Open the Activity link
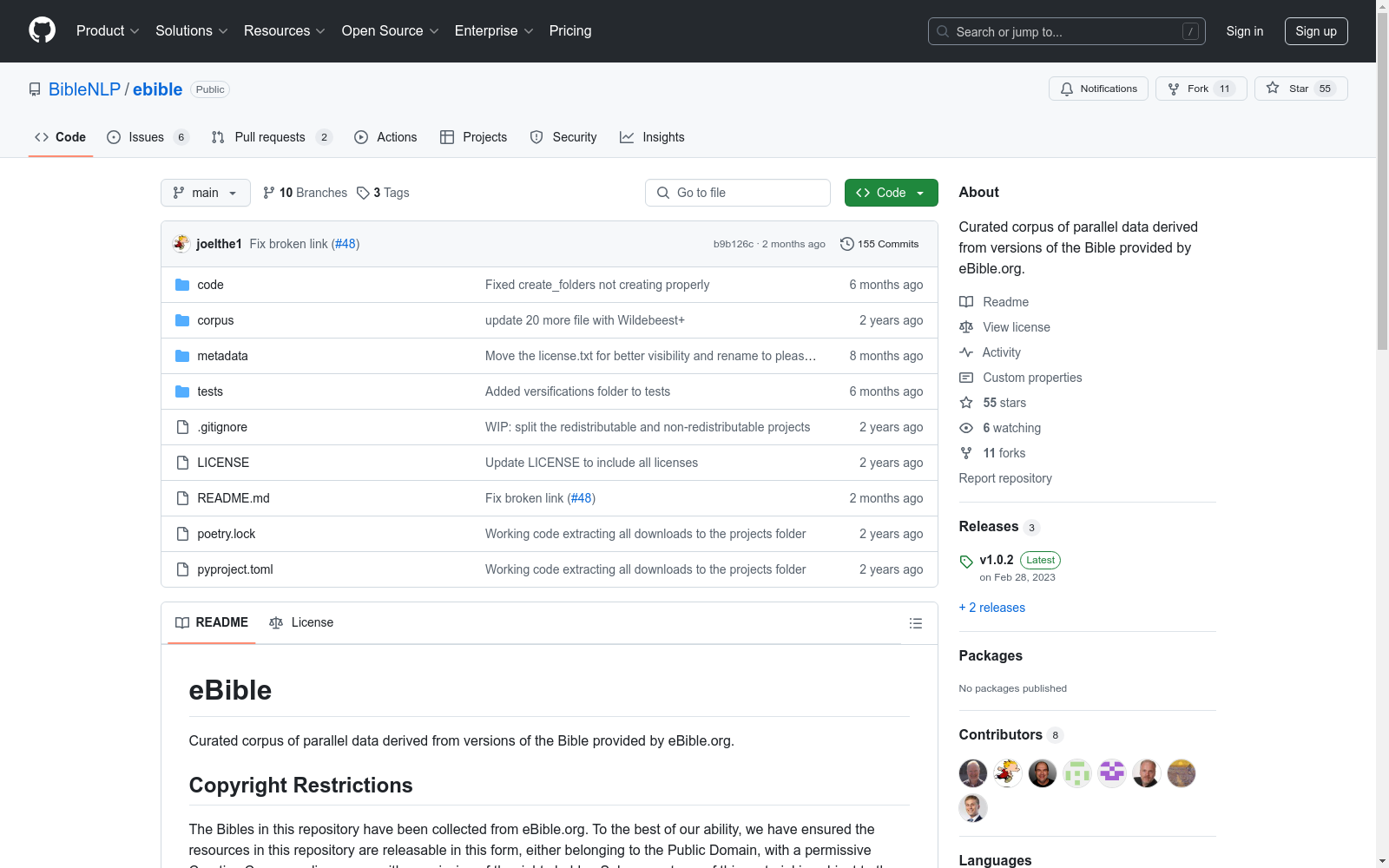1389x868 pixels. (x=991, y=352)
